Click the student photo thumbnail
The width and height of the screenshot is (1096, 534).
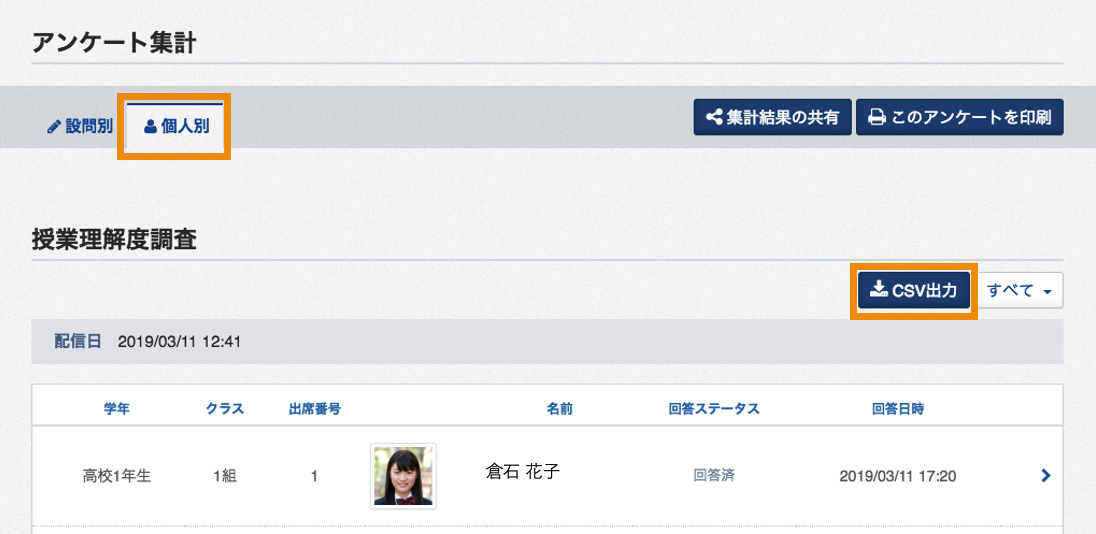click(403, 475)
